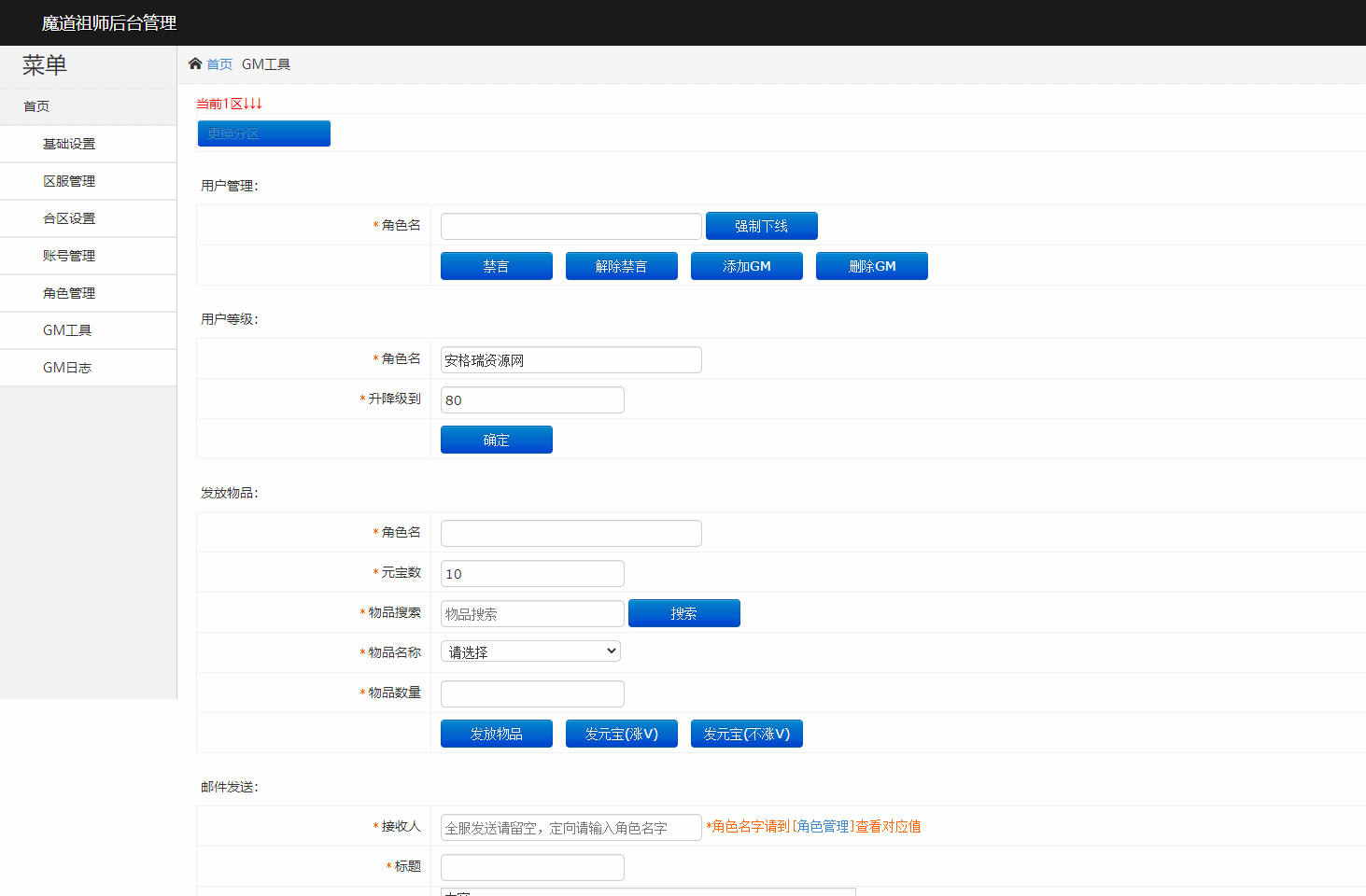1366x896 pixels.
Task: Open the 更换分区 partition switcher
Action: point(263,133)
